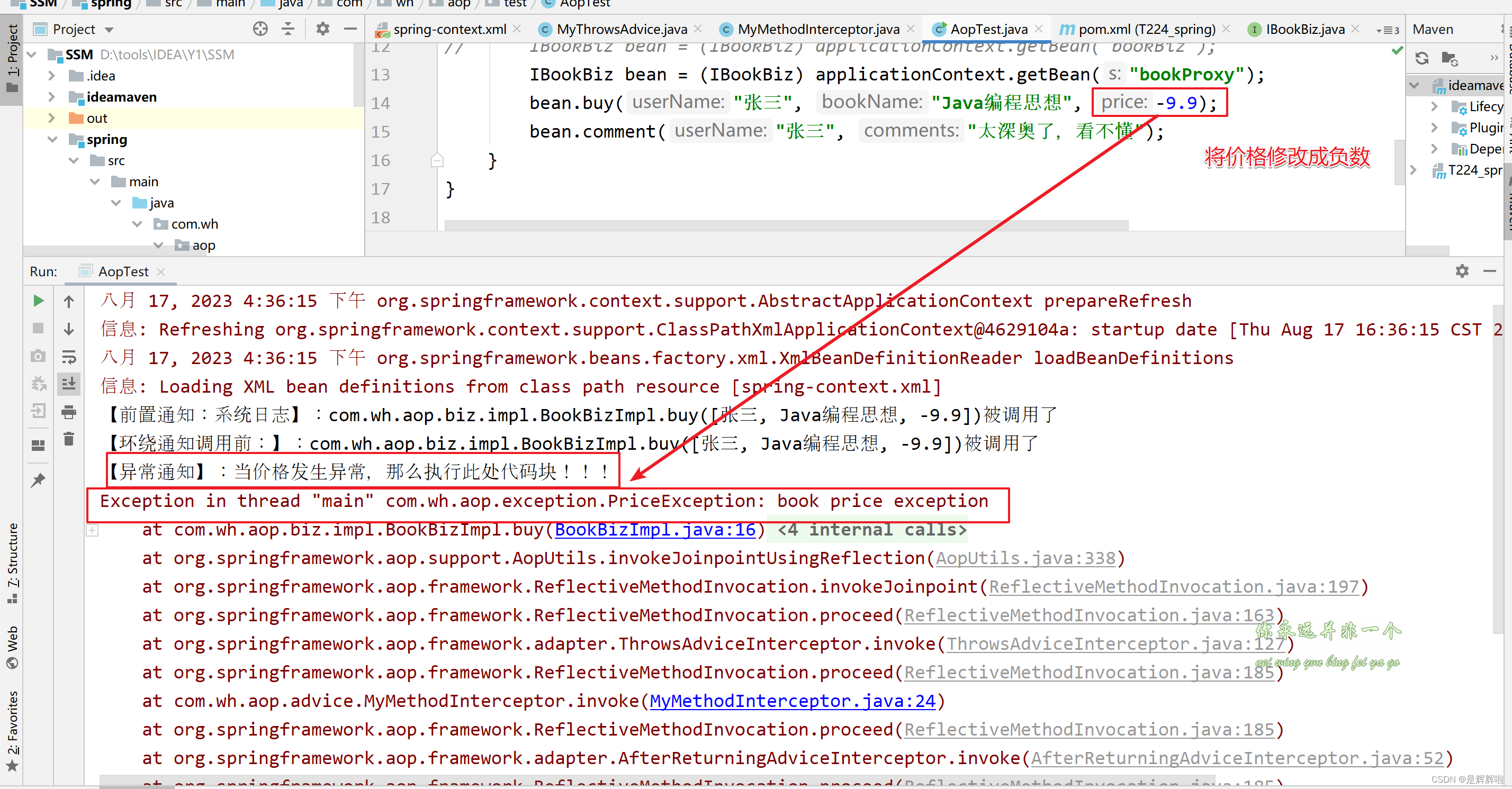Open Run panel settings gear
1512x789 pixels.
click(x=1462, y=271)
